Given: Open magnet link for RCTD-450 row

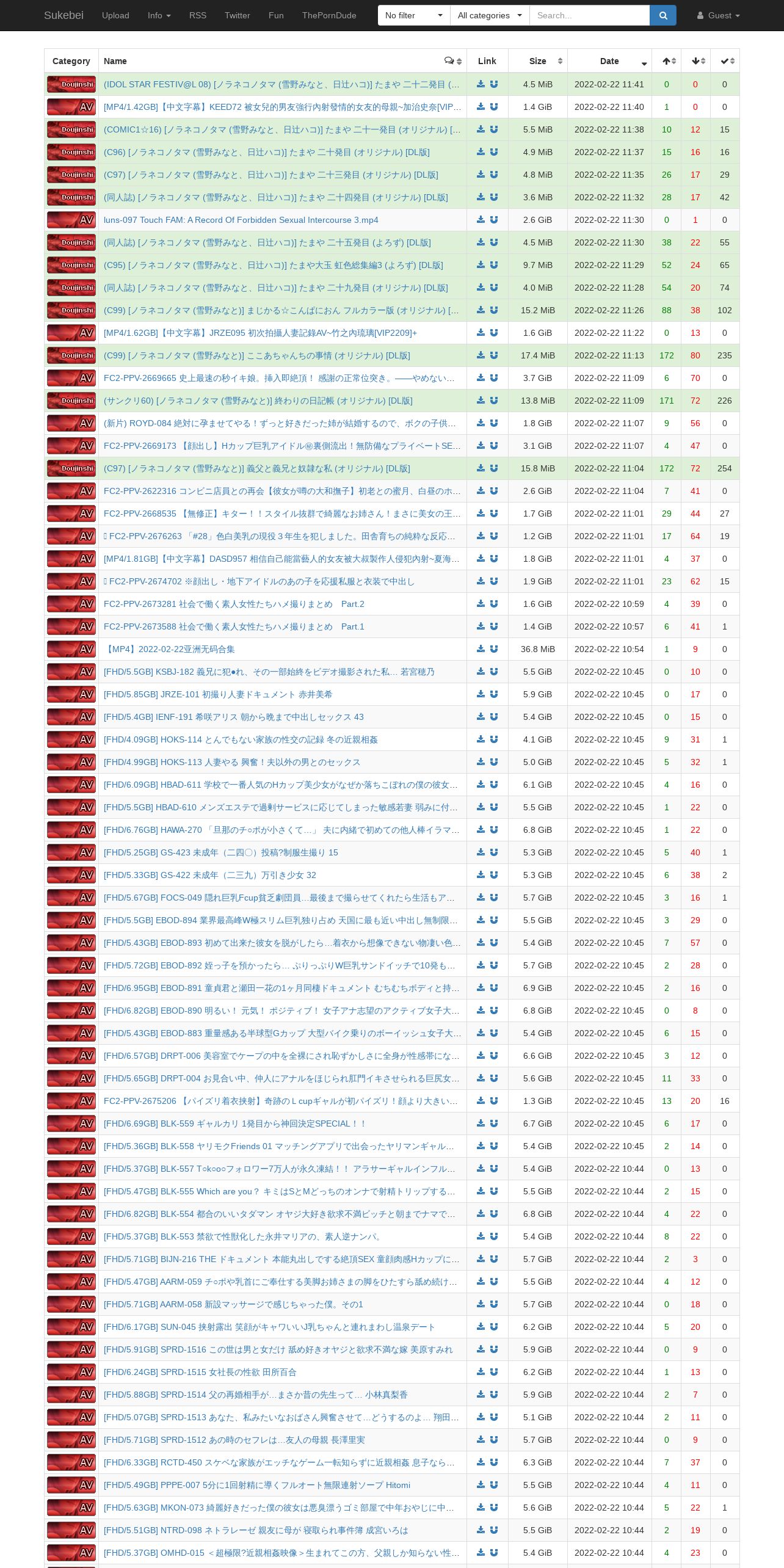Looking at the screenshot, I should (494, 1462).
